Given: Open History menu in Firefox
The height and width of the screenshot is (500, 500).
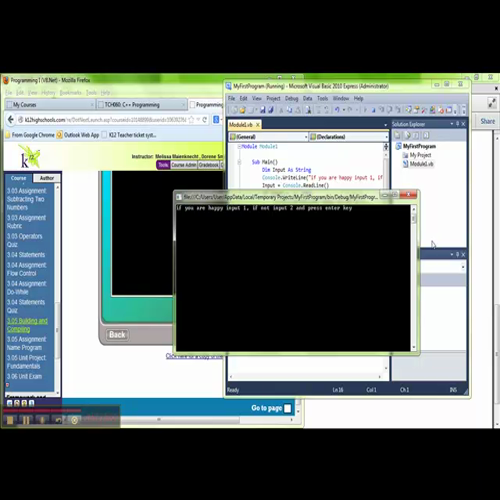Looking at the screenshot, I should (48, 93).
